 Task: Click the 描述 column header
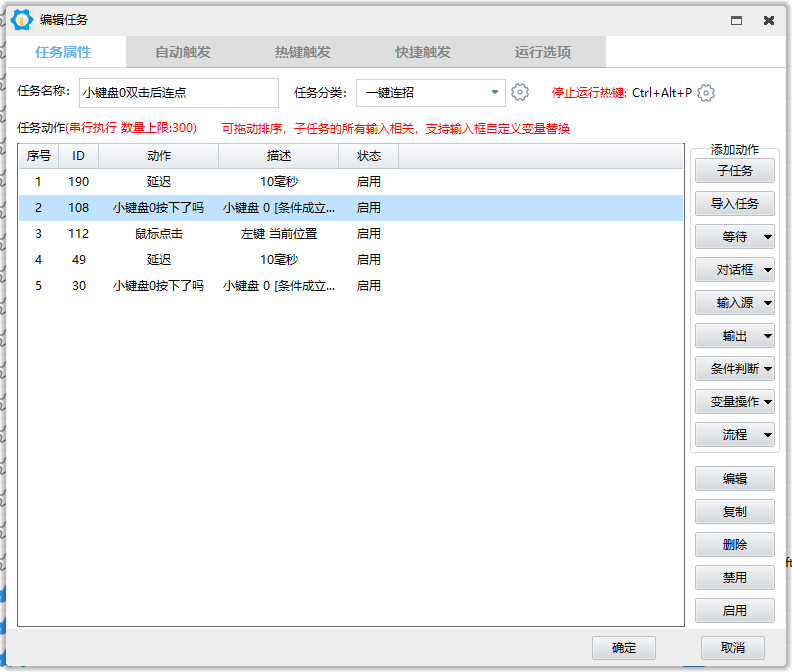[x=278, y=156]
